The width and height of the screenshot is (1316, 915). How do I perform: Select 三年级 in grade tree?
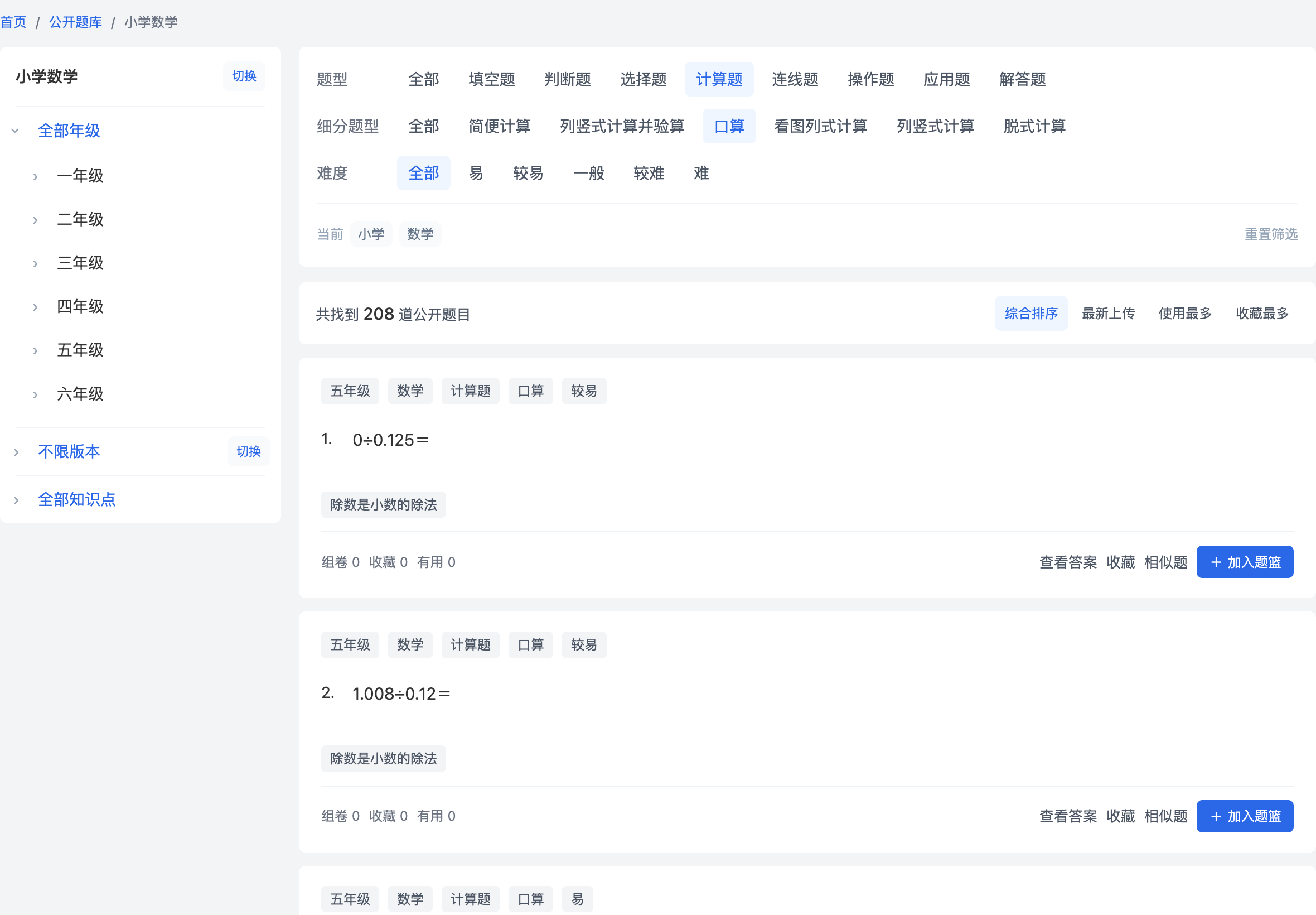click(x=80, y=263)
